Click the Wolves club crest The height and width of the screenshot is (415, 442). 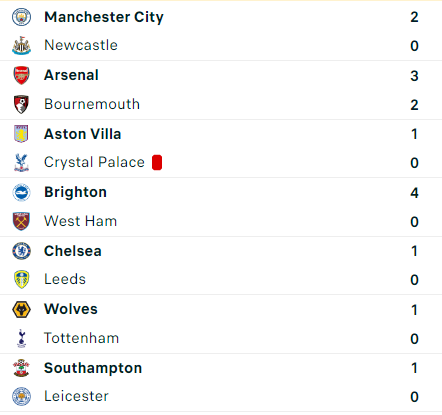point(21,309)
